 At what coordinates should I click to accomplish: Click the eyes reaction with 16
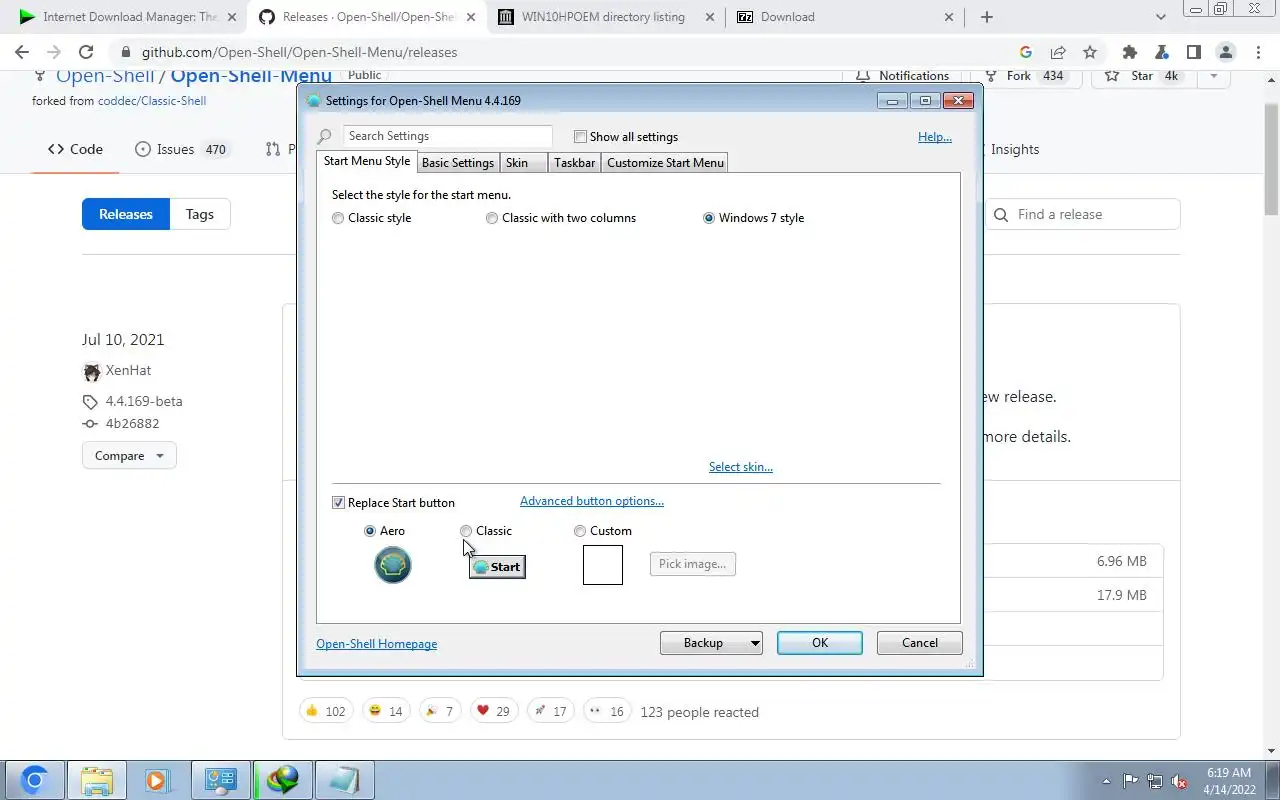pyautogui.click(x=607, y=711)
